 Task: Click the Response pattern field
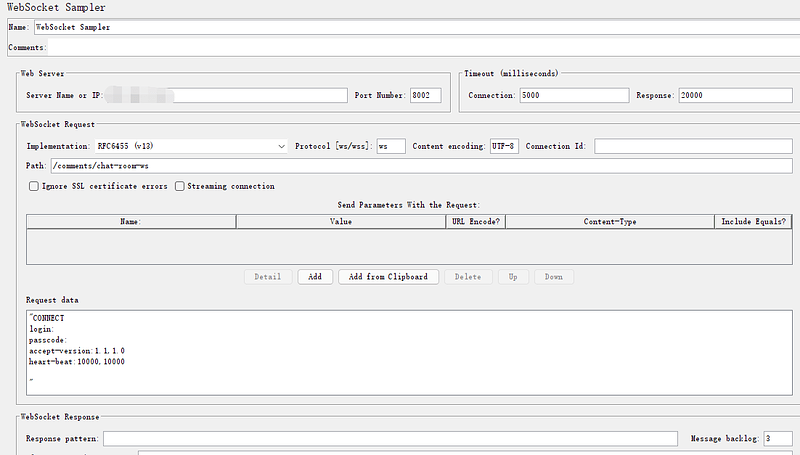(x=390, y=439)
